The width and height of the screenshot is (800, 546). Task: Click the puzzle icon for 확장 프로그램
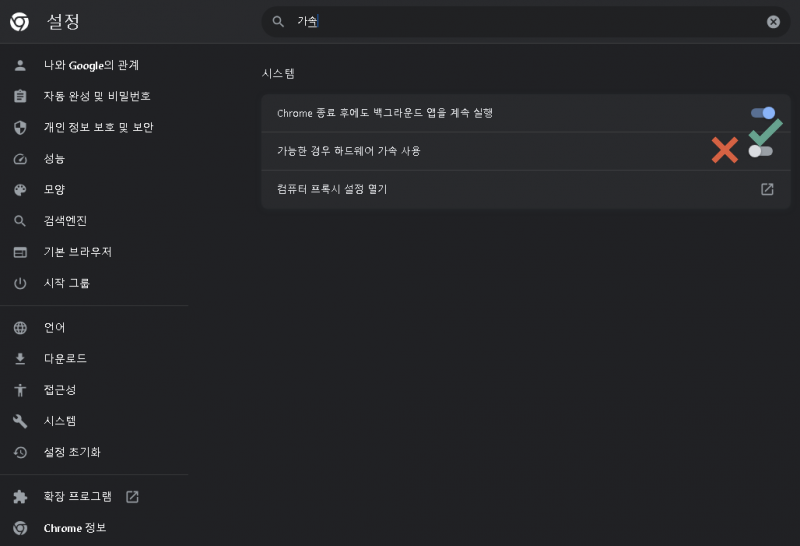(x=20, y=497)
